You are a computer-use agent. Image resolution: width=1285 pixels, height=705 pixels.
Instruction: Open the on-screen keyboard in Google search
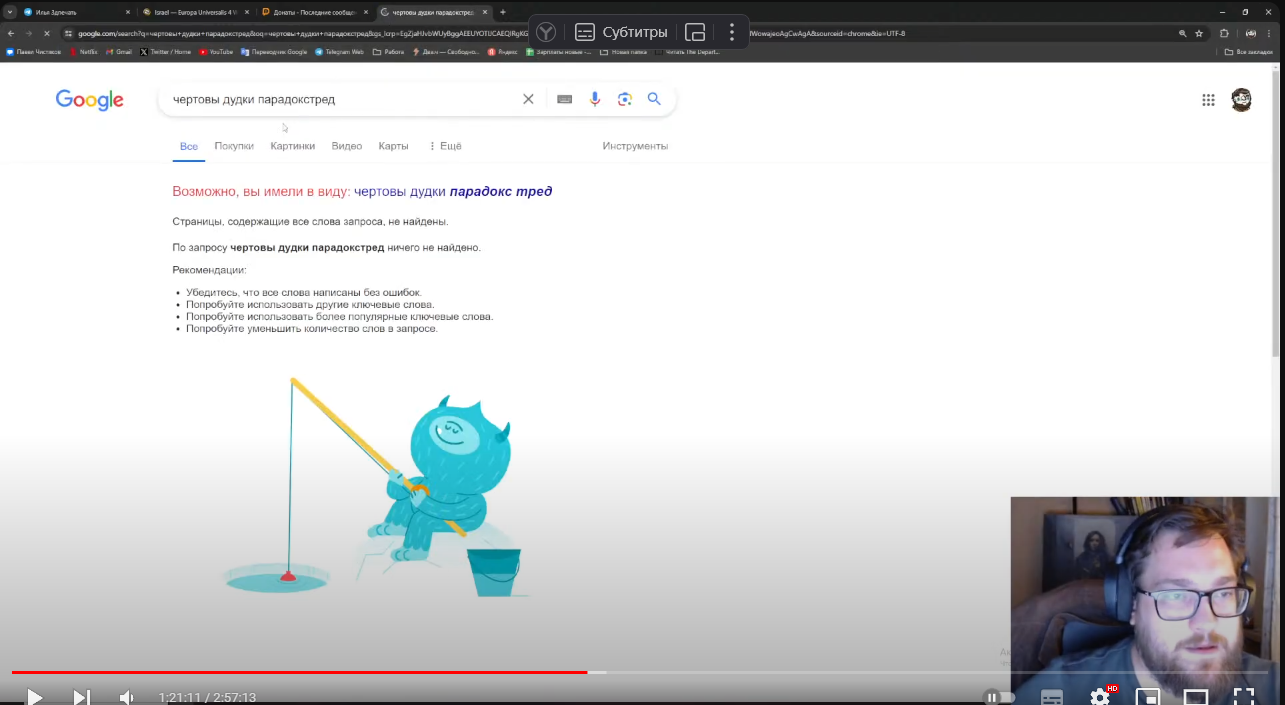(x=565, y=99)
